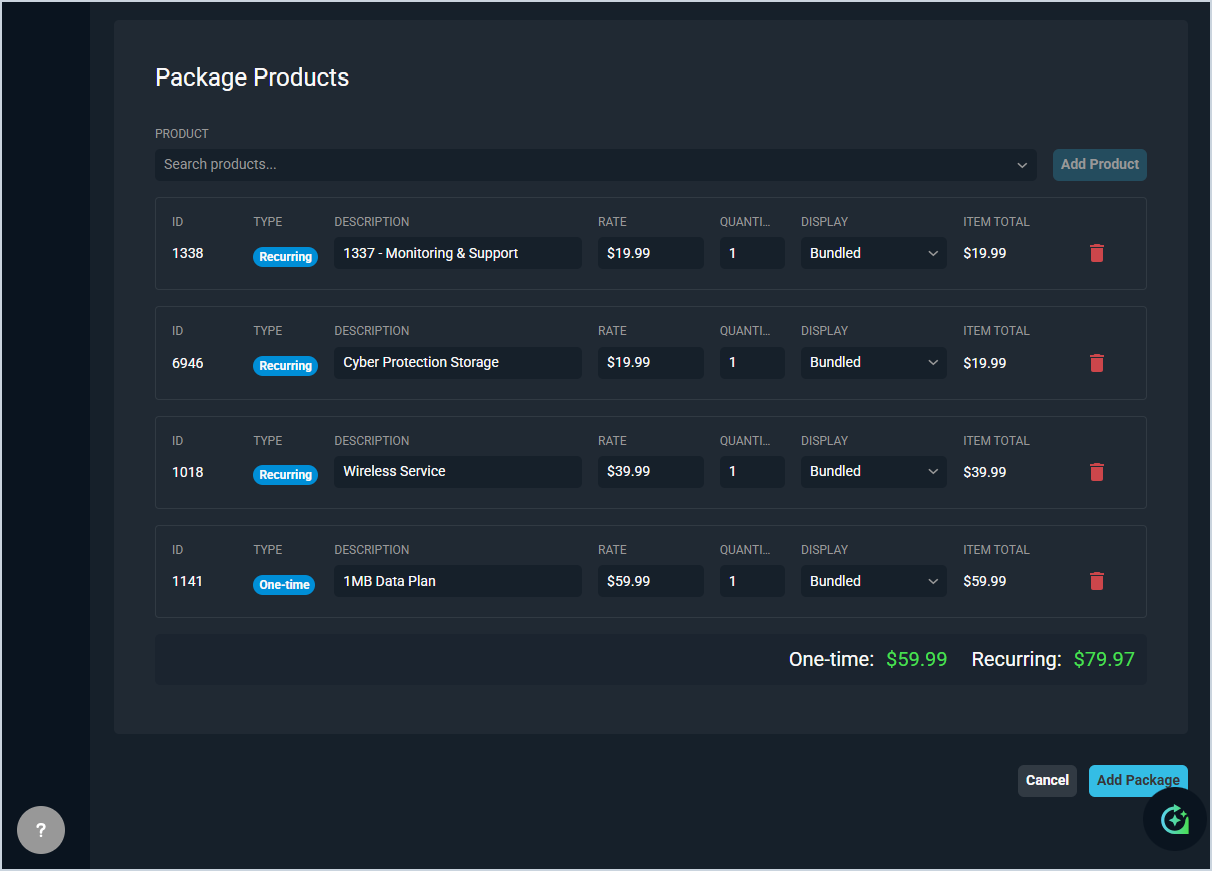This screenshot has width=1212, height=871.
Task: Open Display dropdown for Wireless Service
Action: pos(873,472)
